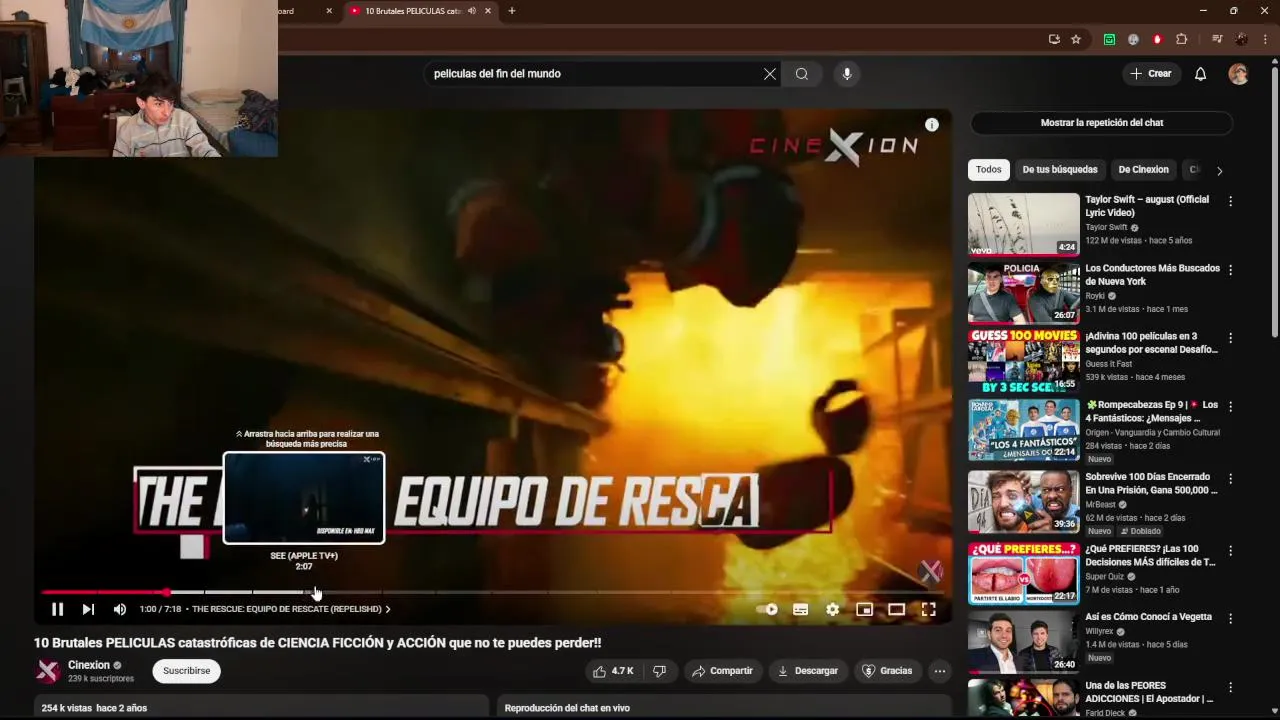This screenshot has height=720, width=1280.
Task: Enter fullscreen mode
Action: 928,609
